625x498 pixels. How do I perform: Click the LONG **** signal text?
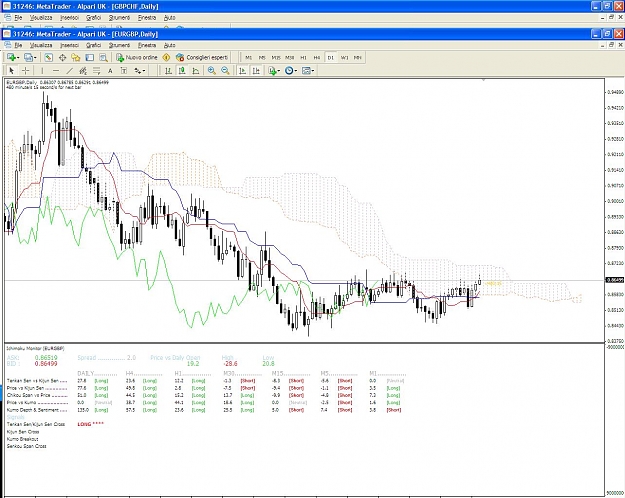coord(90,424)
